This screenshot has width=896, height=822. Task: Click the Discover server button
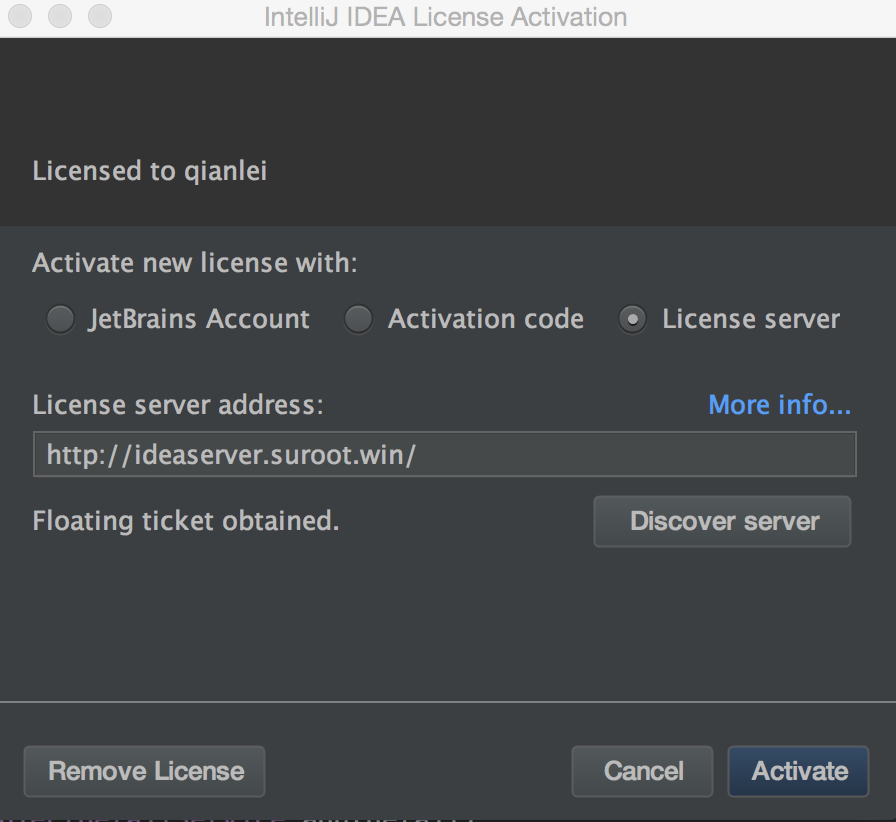click(x=722, y=521)
